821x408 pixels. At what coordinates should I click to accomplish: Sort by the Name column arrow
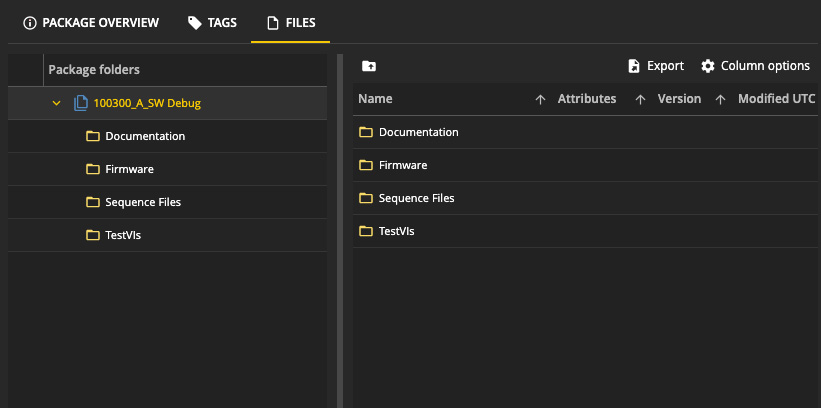click(540, 99)
